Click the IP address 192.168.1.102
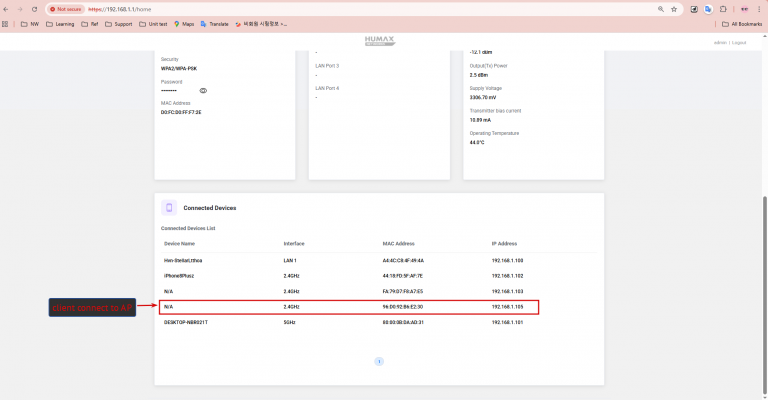 point(507,276)
